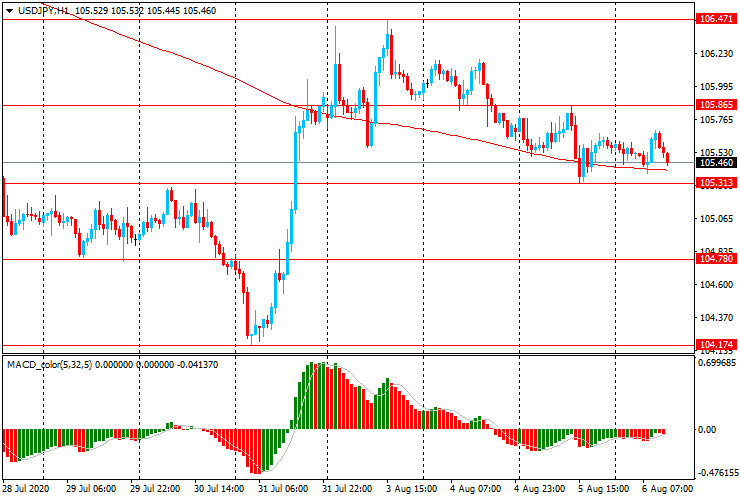The width and height of the screenshot is (740, 500).
Task: Click the 5 Aug 15:00 time label
Action: point(604,489)
